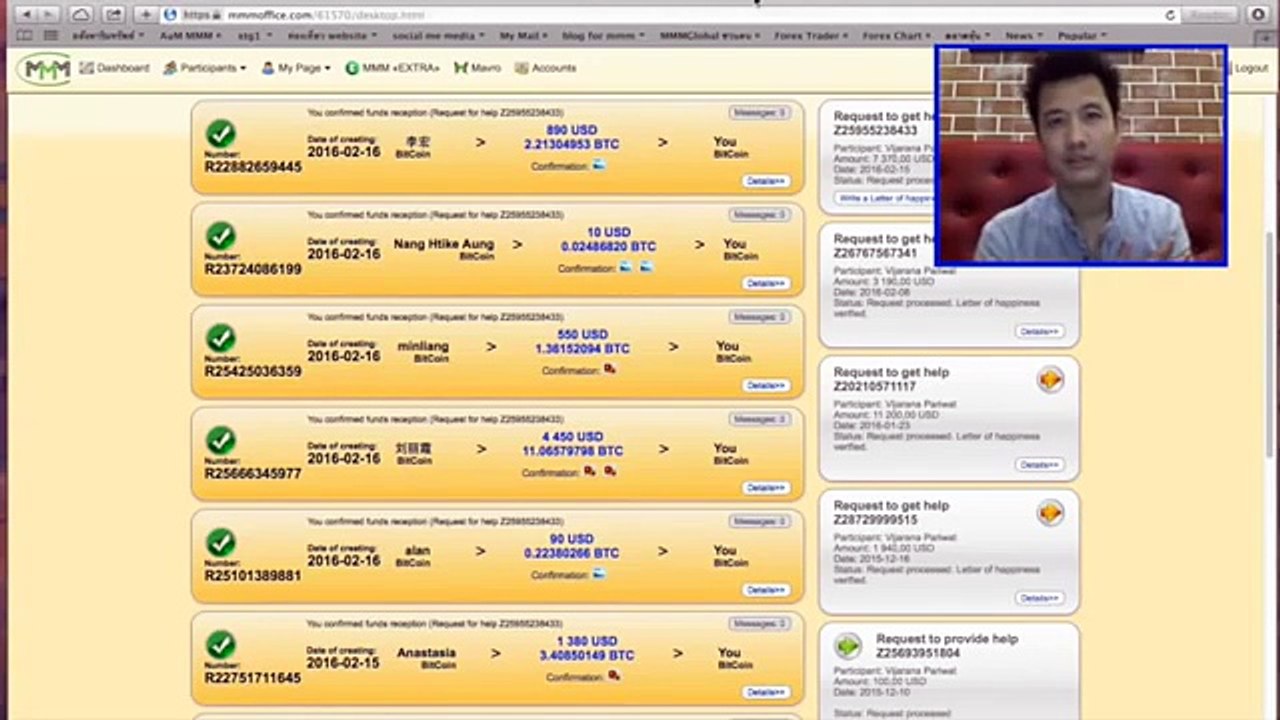Expand the My Page menu
The height and width of the screenshot is (720, 1280).
(296, 68)
